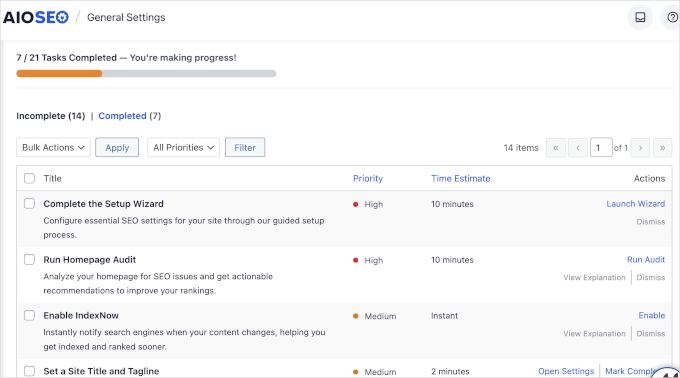Sort tasks by Time Estimate column
The width and height of the screenshot is (680, 378).
point(461,178)
